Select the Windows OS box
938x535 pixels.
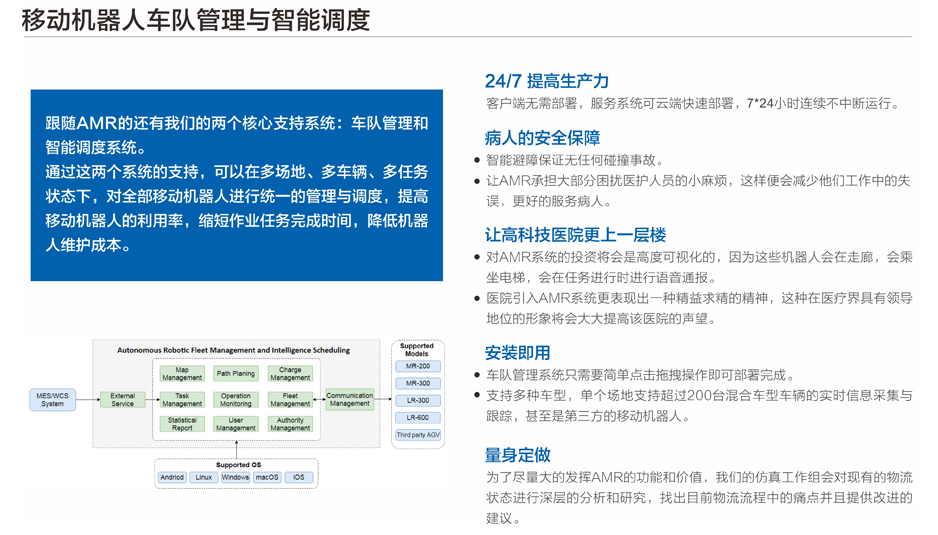point(236,478)
